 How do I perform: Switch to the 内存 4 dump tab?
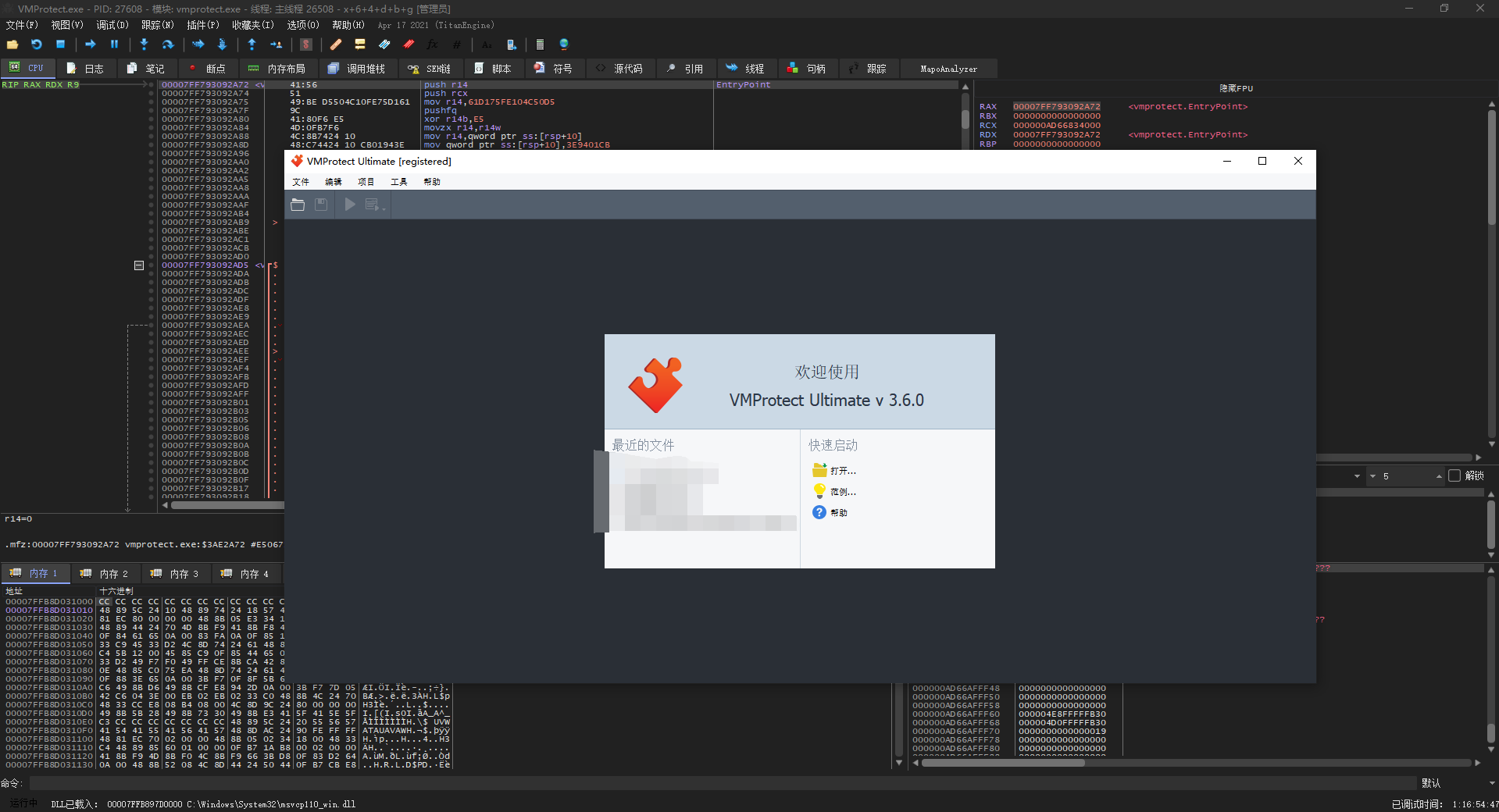click(x=246, y=574)
